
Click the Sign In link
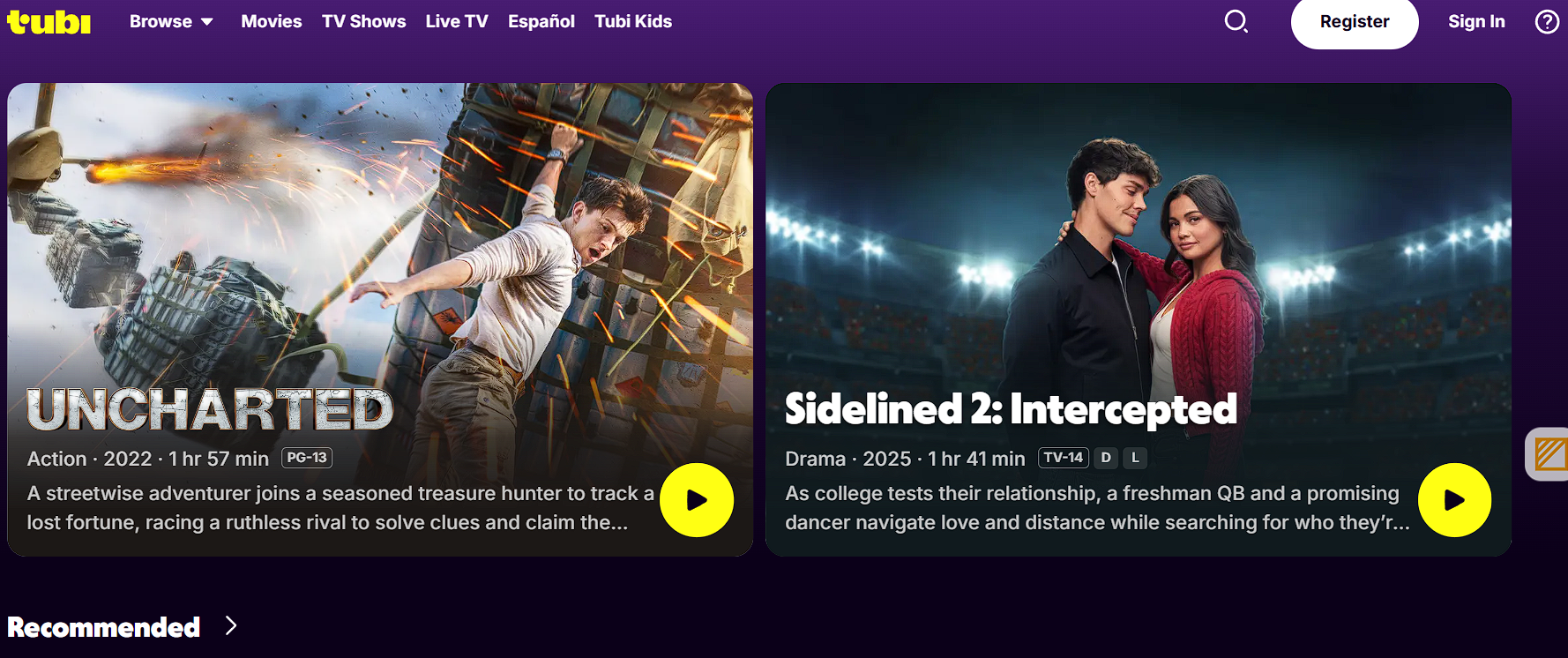point(1476,21)
